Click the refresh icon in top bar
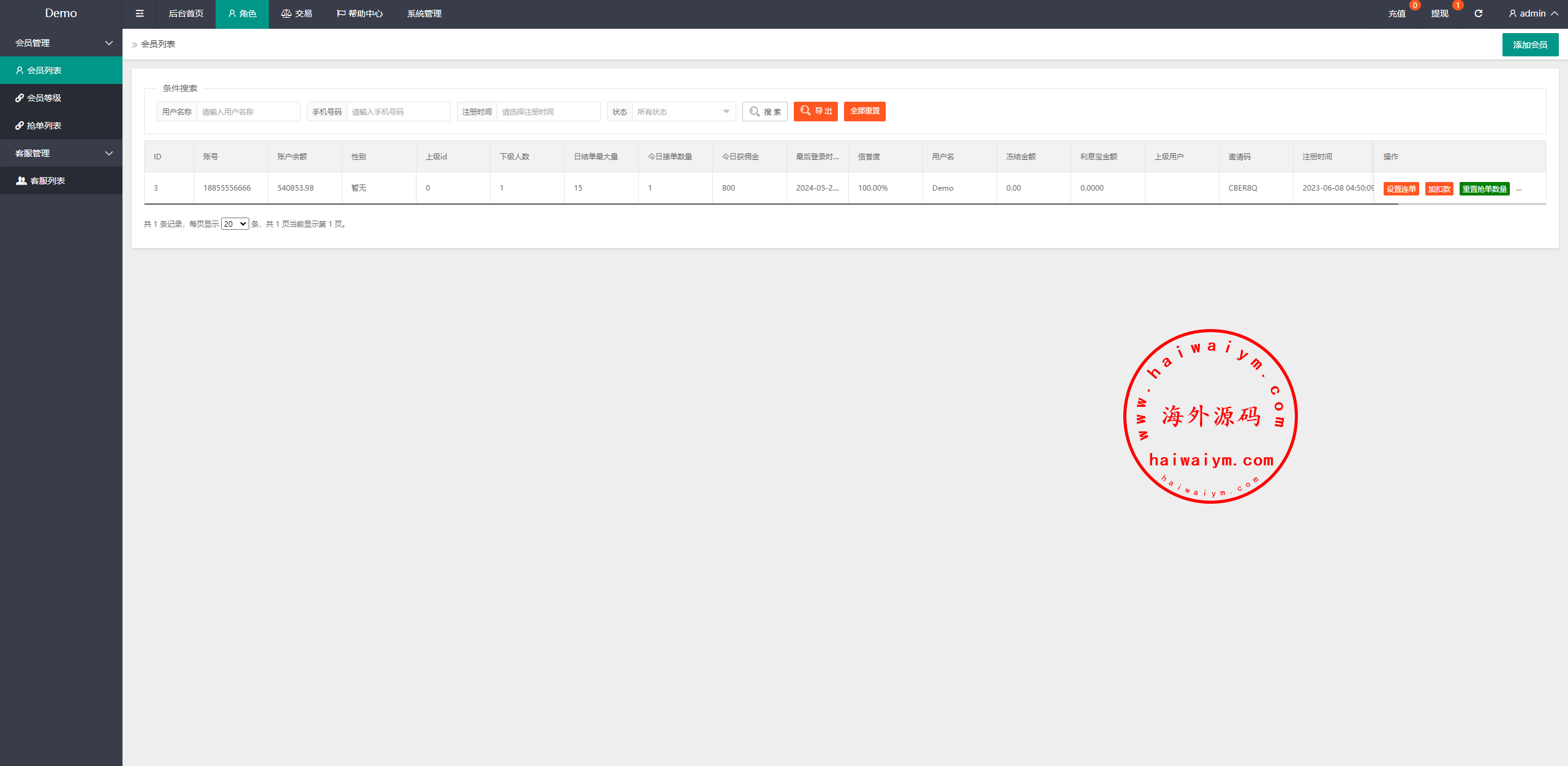This screenshot has height=766, width=1568. [1478, 13]
